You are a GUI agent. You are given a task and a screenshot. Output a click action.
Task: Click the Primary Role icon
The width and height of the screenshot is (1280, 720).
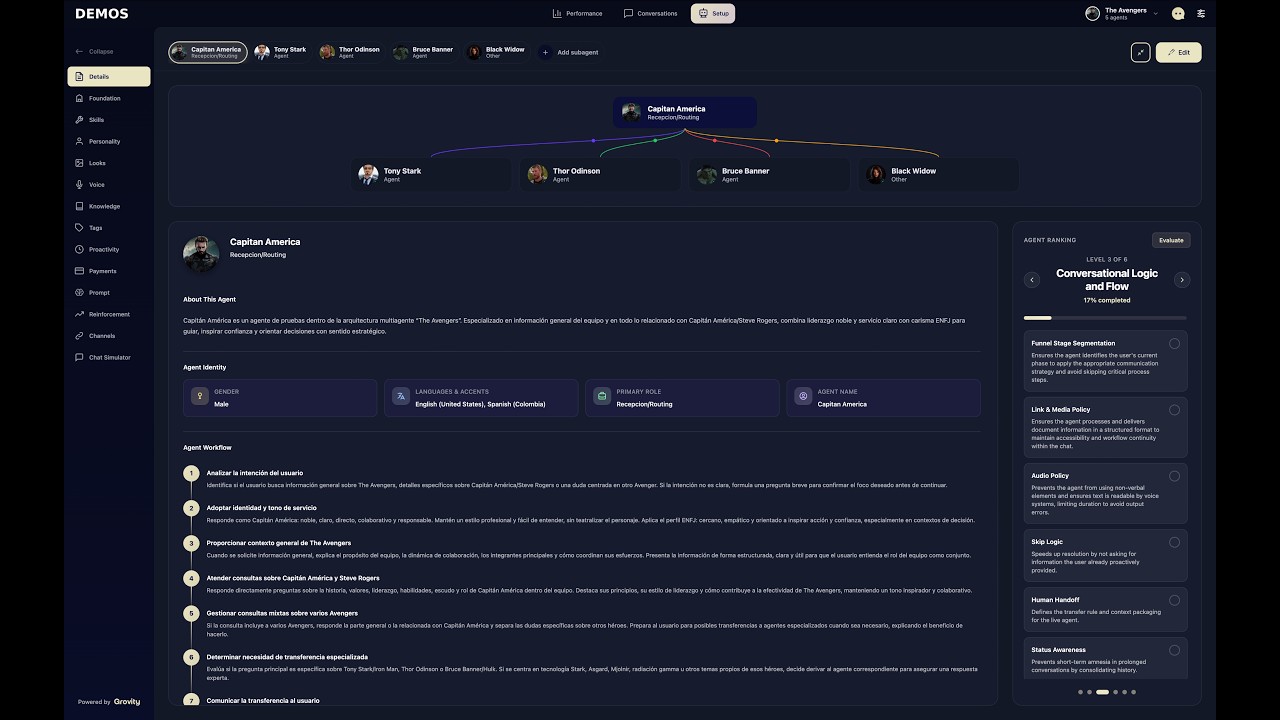pos(602,397)
